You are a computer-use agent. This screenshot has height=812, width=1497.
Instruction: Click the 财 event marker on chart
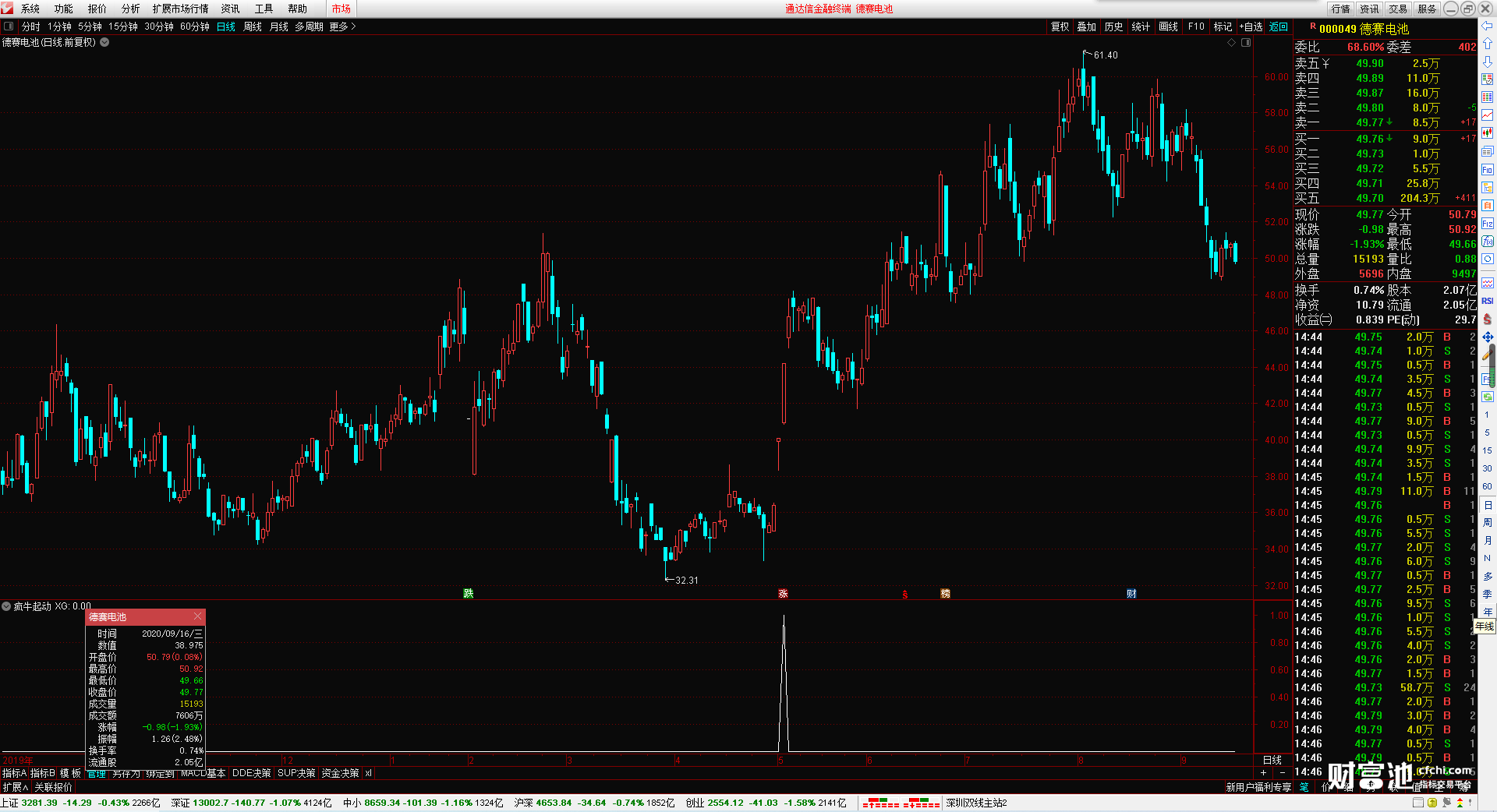pyautogui.click(x=1131, y=594)
